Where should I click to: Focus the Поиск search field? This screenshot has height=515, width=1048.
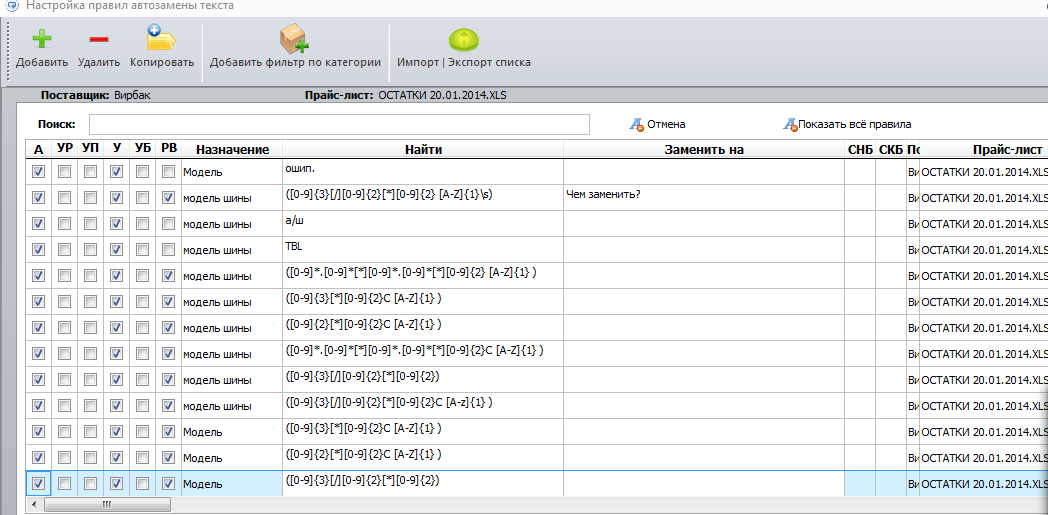point(339,124)
